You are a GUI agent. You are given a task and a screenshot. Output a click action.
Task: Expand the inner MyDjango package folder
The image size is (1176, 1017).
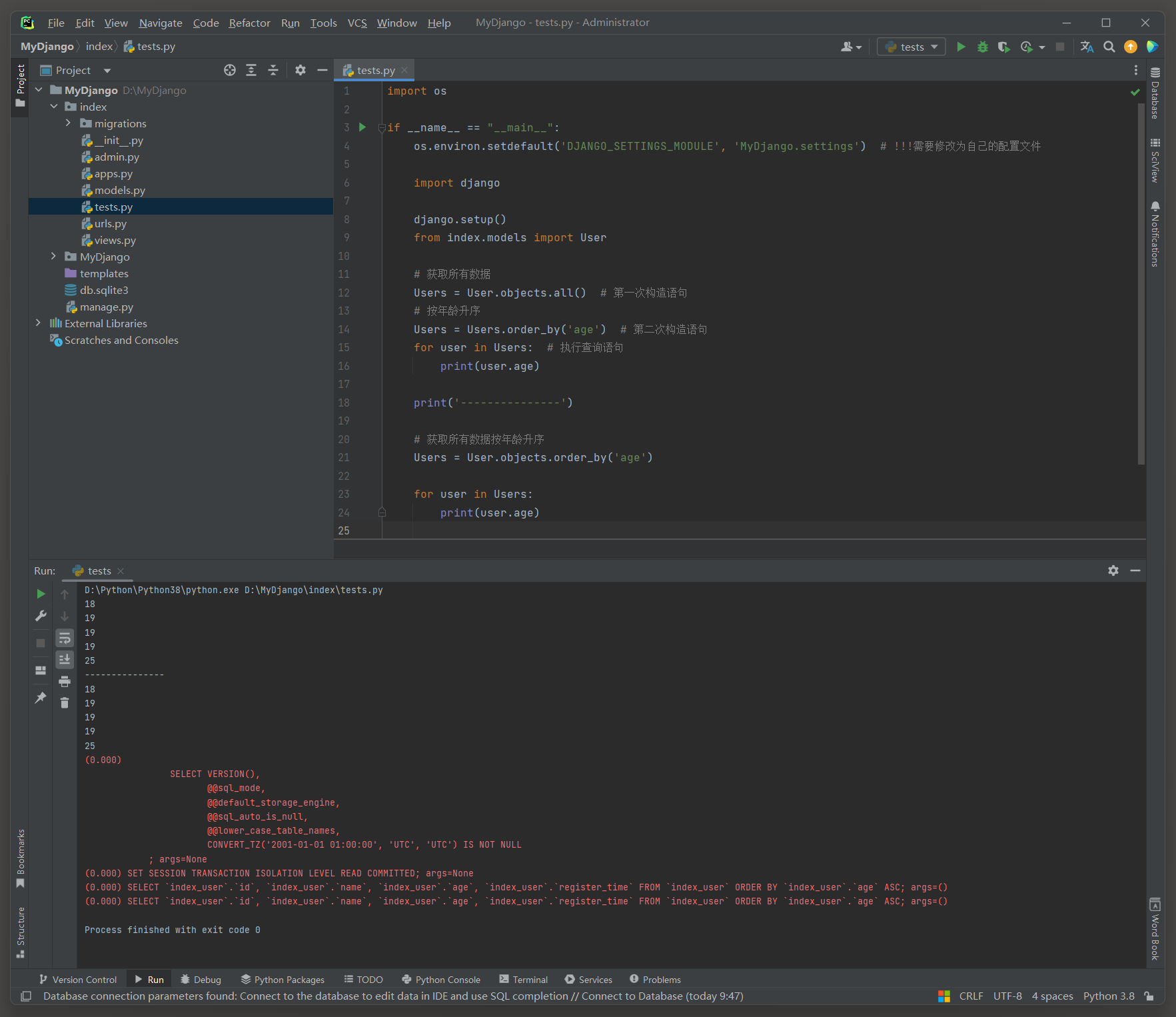point(54,257)
